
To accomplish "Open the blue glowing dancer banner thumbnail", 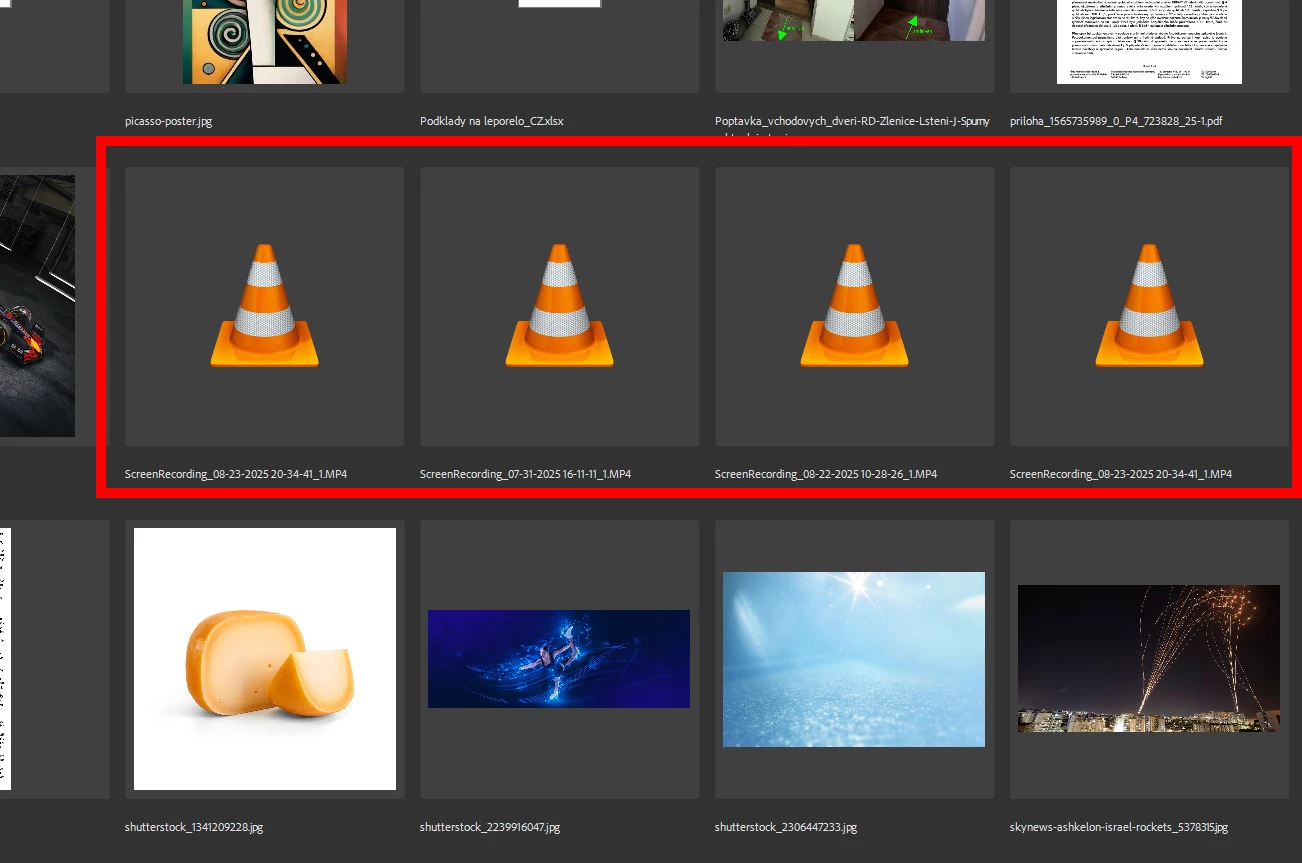I will tap(559, 659).
